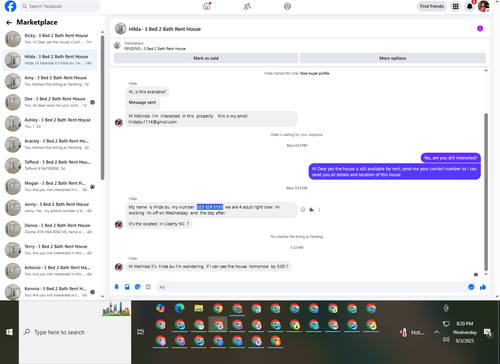Image resolution: width=500 pixels, height=364 pixels.
Task: Open the sticker picker icon
Action: [x=138, y=287]
